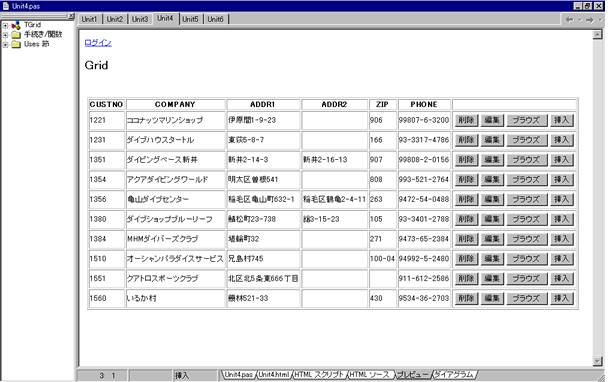Click 挿入 for customer 1221

tap(561, 120)
